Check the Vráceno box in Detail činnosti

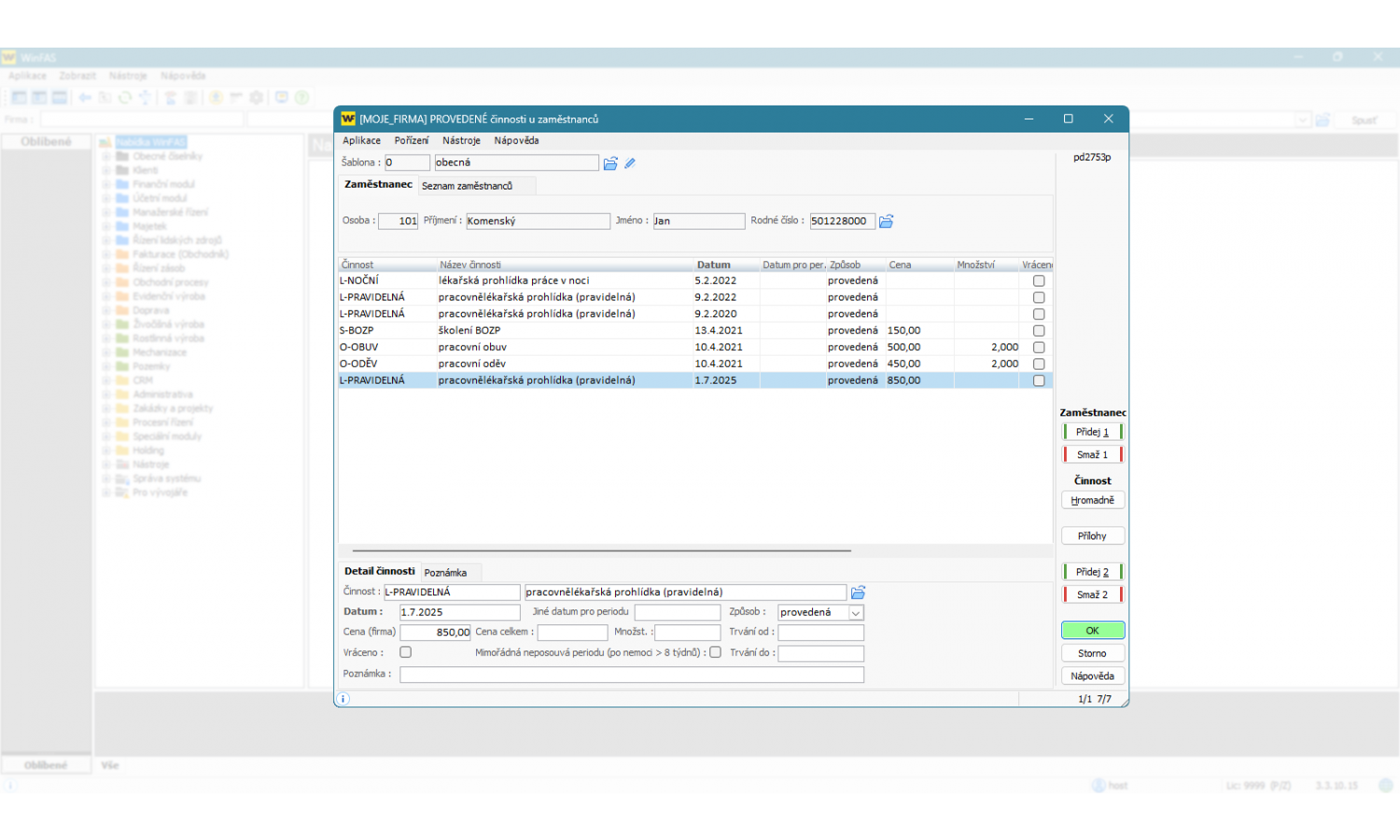click(x=405, y=652)
